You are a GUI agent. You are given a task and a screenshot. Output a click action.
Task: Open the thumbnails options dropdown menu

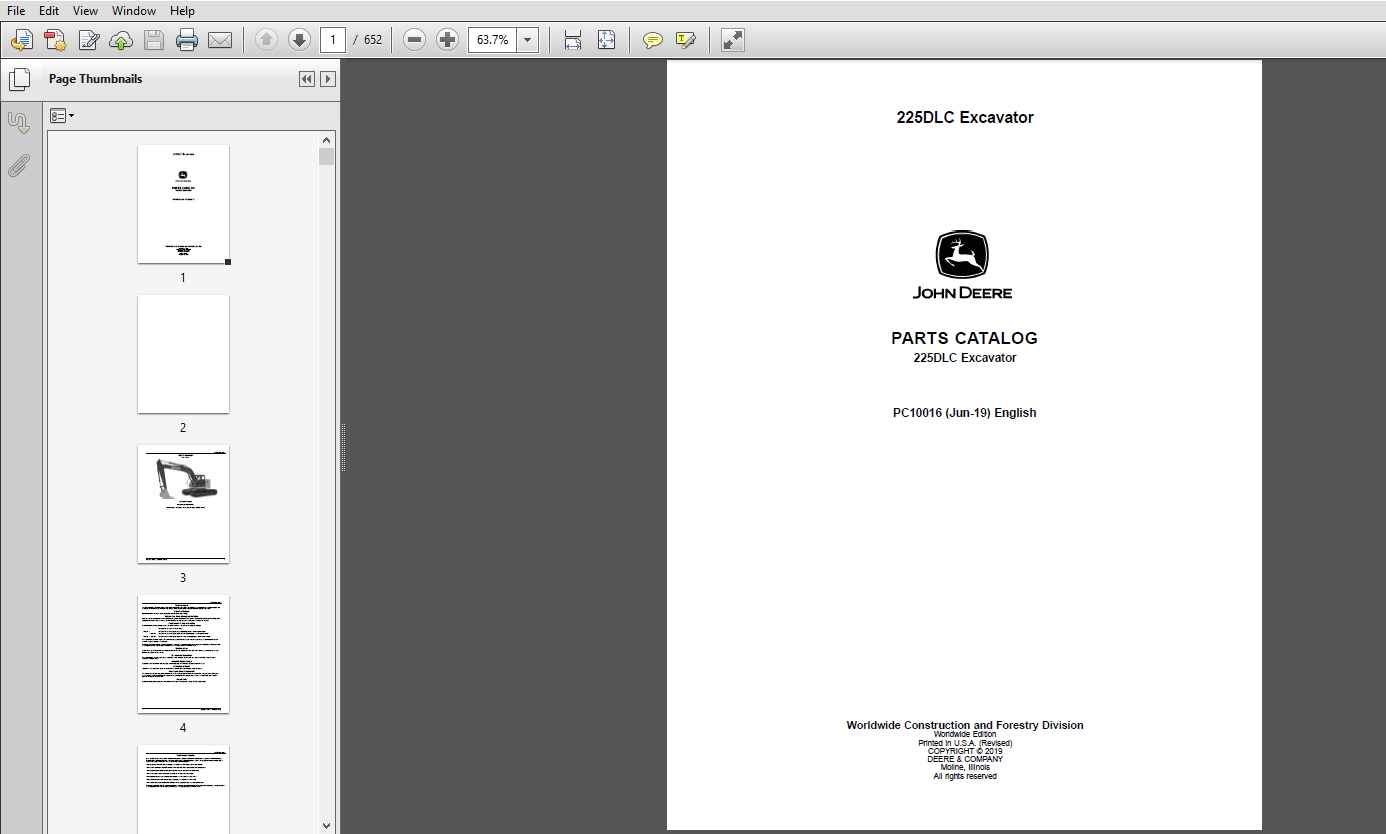[62, 116]
